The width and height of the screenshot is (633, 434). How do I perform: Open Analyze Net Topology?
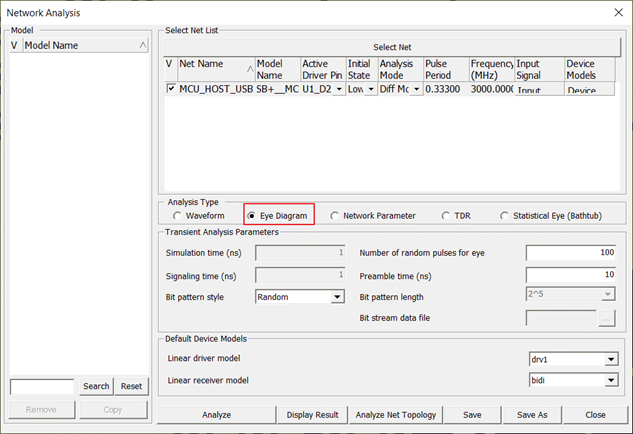coord(396,414)
